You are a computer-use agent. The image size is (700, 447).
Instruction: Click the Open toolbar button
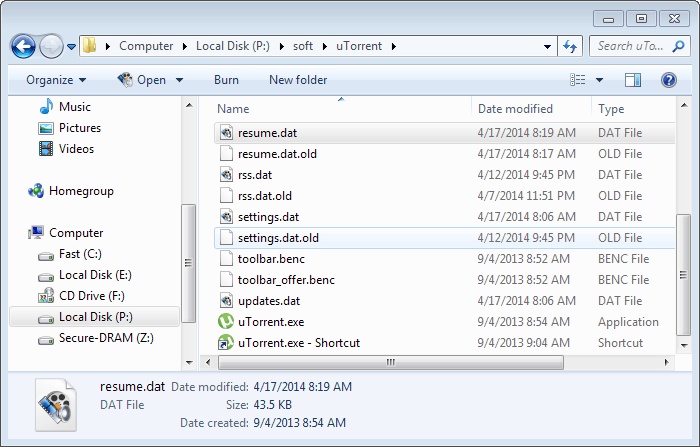coord(142,80)
